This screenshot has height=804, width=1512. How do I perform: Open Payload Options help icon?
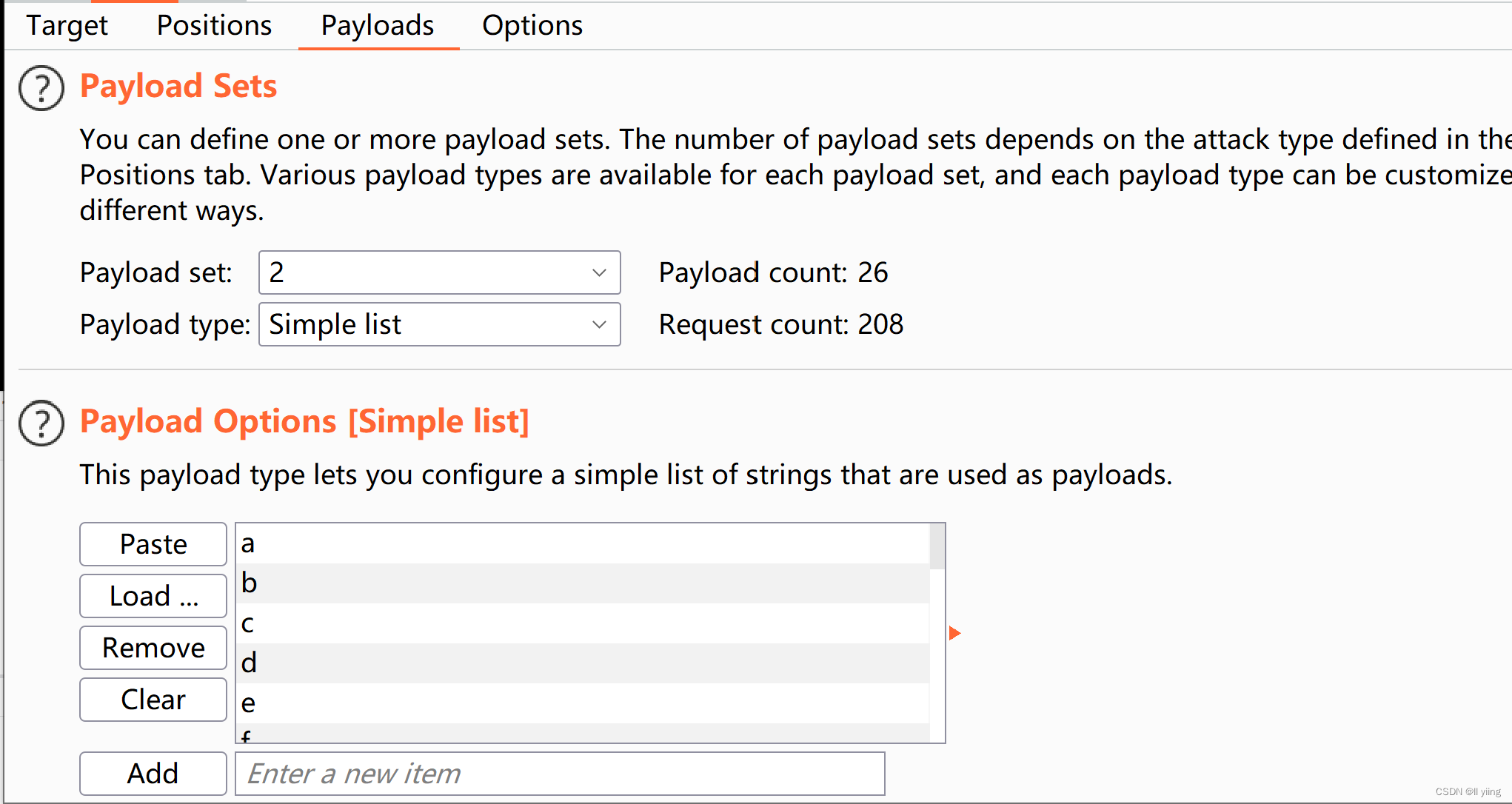(41, 423)
